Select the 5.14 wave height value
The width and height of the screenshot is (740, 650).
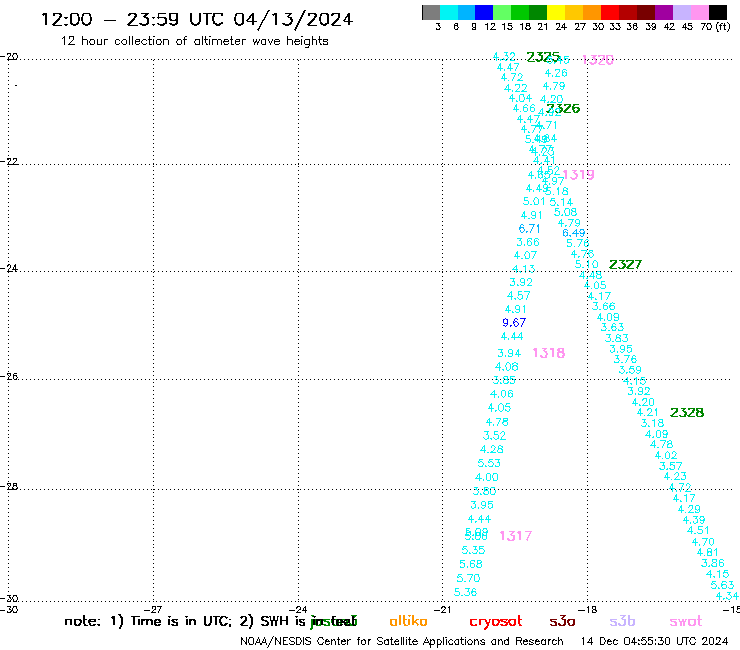click(x=561, y=202)
